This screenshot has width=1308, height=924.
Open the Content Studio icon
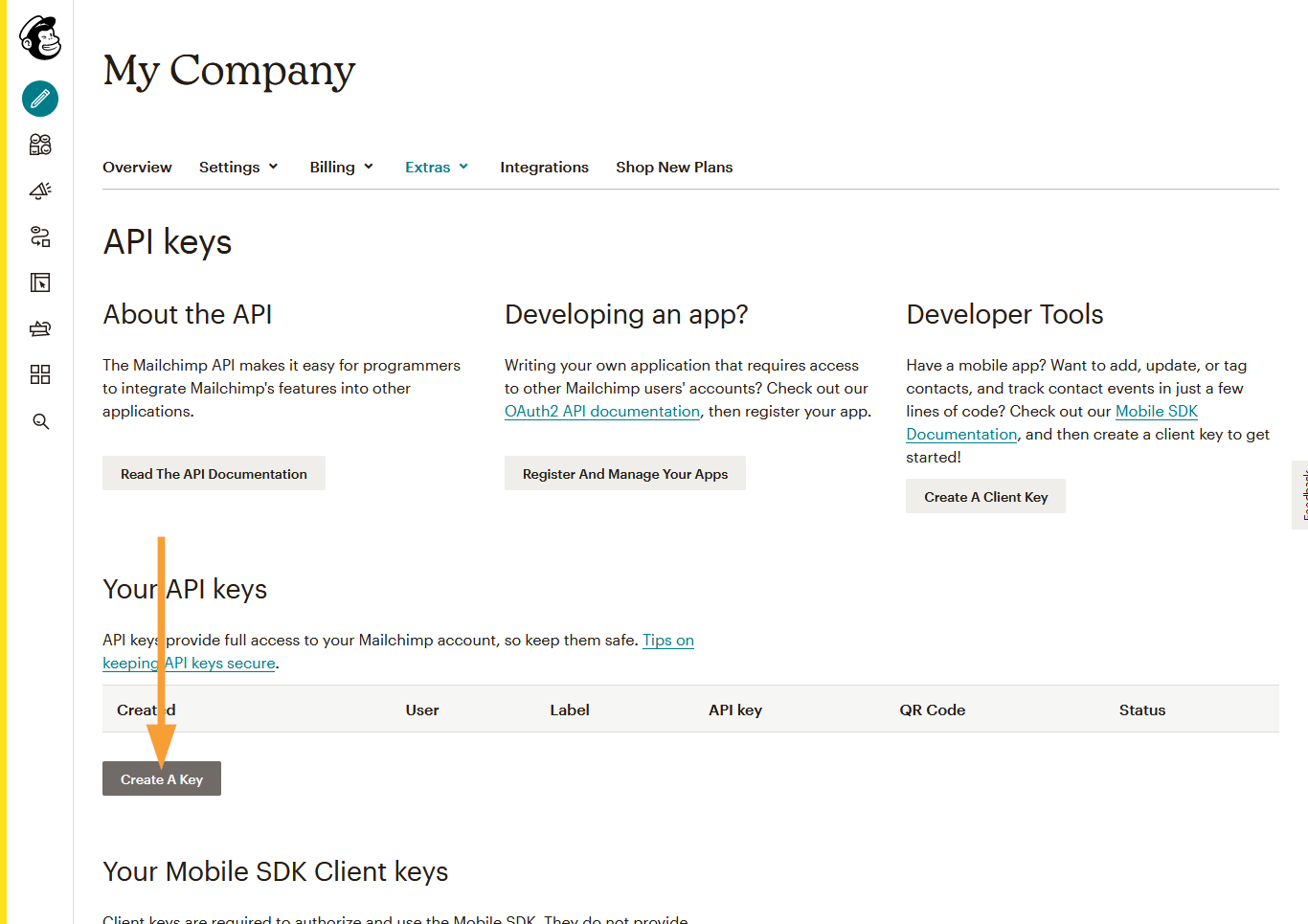tap(40, 328)
